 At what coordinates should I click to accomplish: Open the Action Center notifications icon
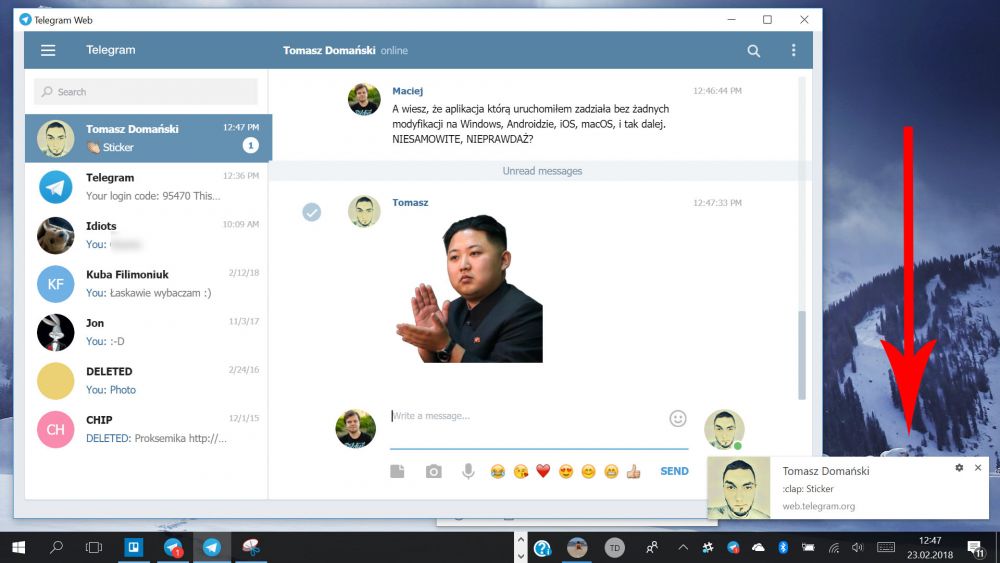pos(976,547)
